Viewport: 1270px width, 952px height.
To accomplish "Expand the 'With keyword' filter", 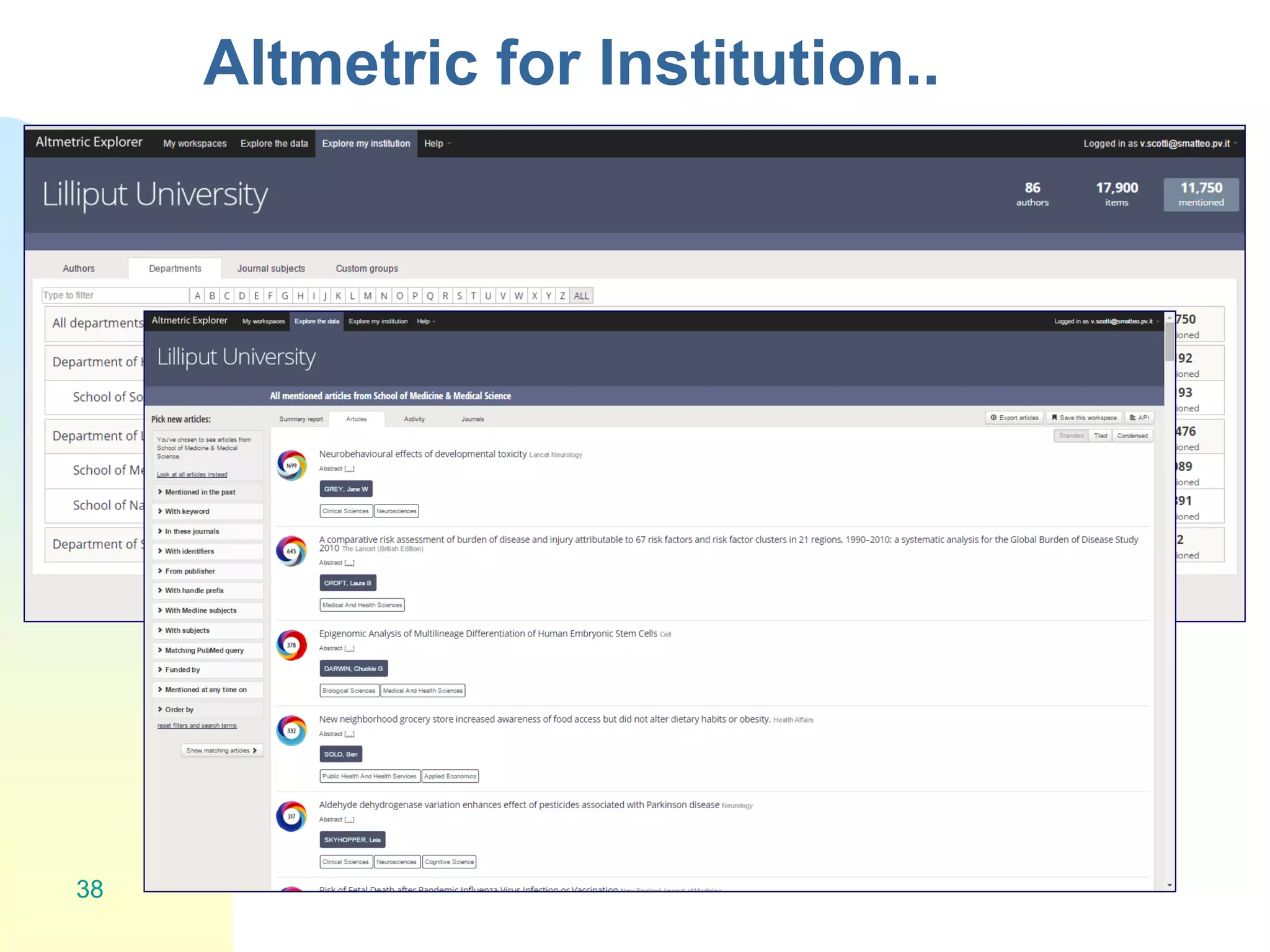I will [208, 511].
